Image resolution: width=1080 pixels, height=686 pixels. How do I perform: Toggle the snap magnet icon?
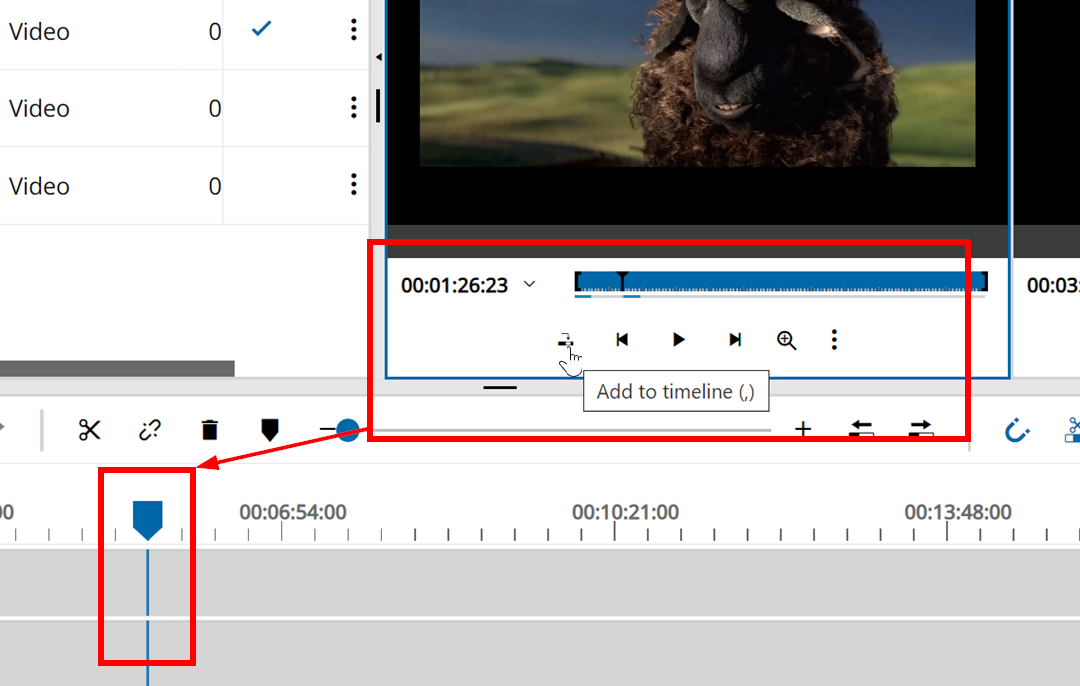[1017, 430]
